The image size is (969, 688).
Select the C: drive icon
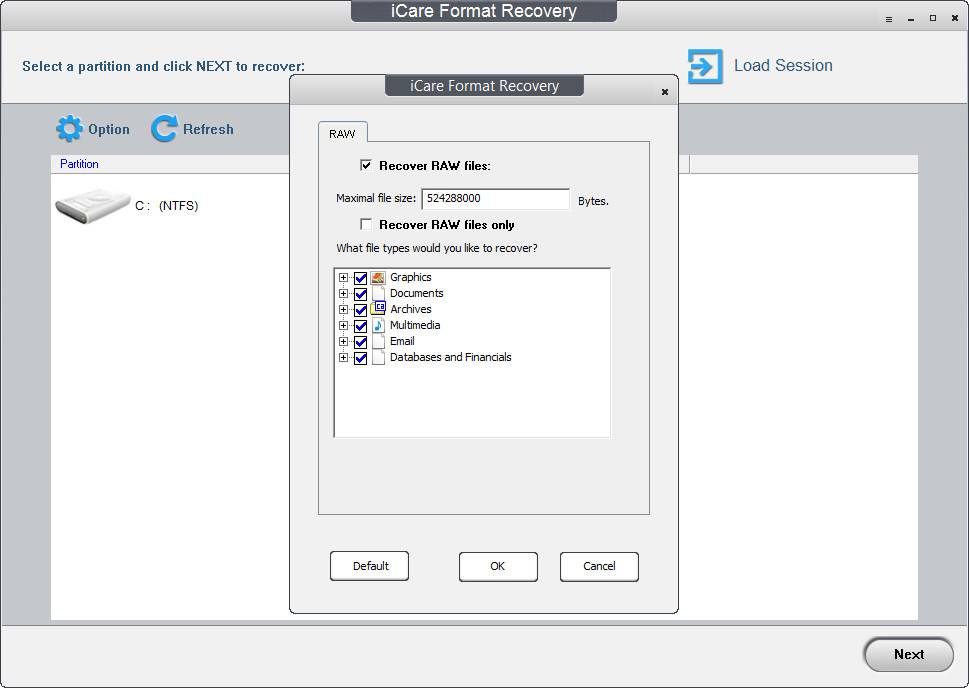click(93, 206)
